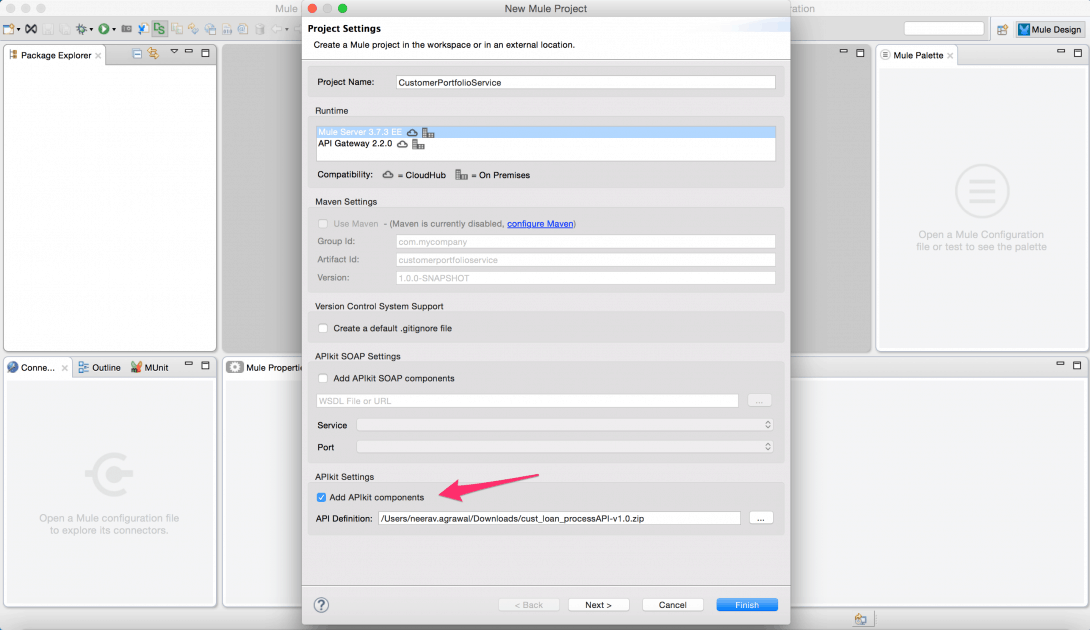Check Add APIkit SOAP components

(322, 378)
